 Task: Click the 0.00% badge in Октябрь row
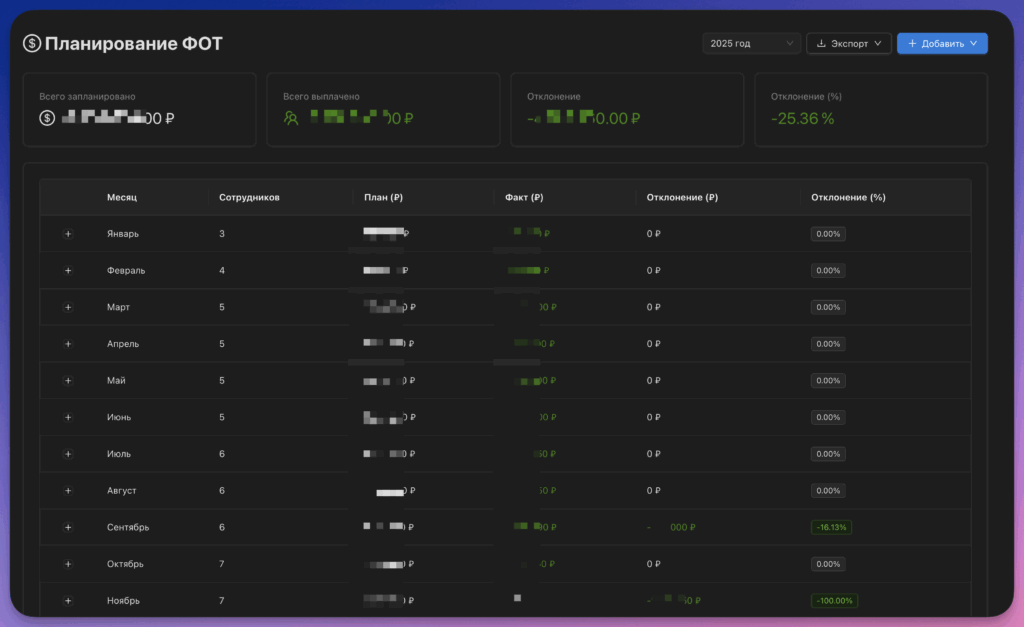tap(828, 564)
